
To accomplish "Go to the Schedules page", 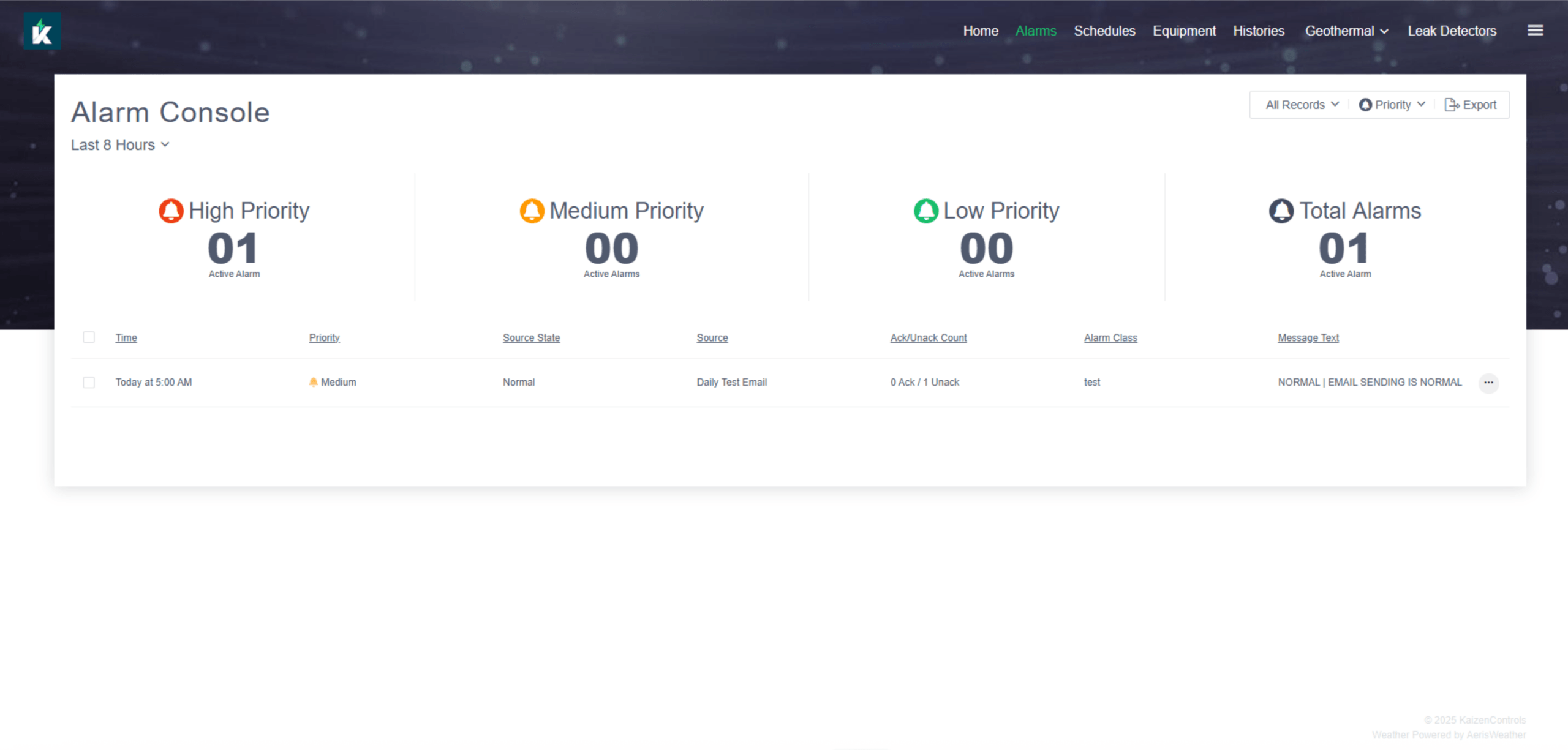I will (x=1104, y=31).
